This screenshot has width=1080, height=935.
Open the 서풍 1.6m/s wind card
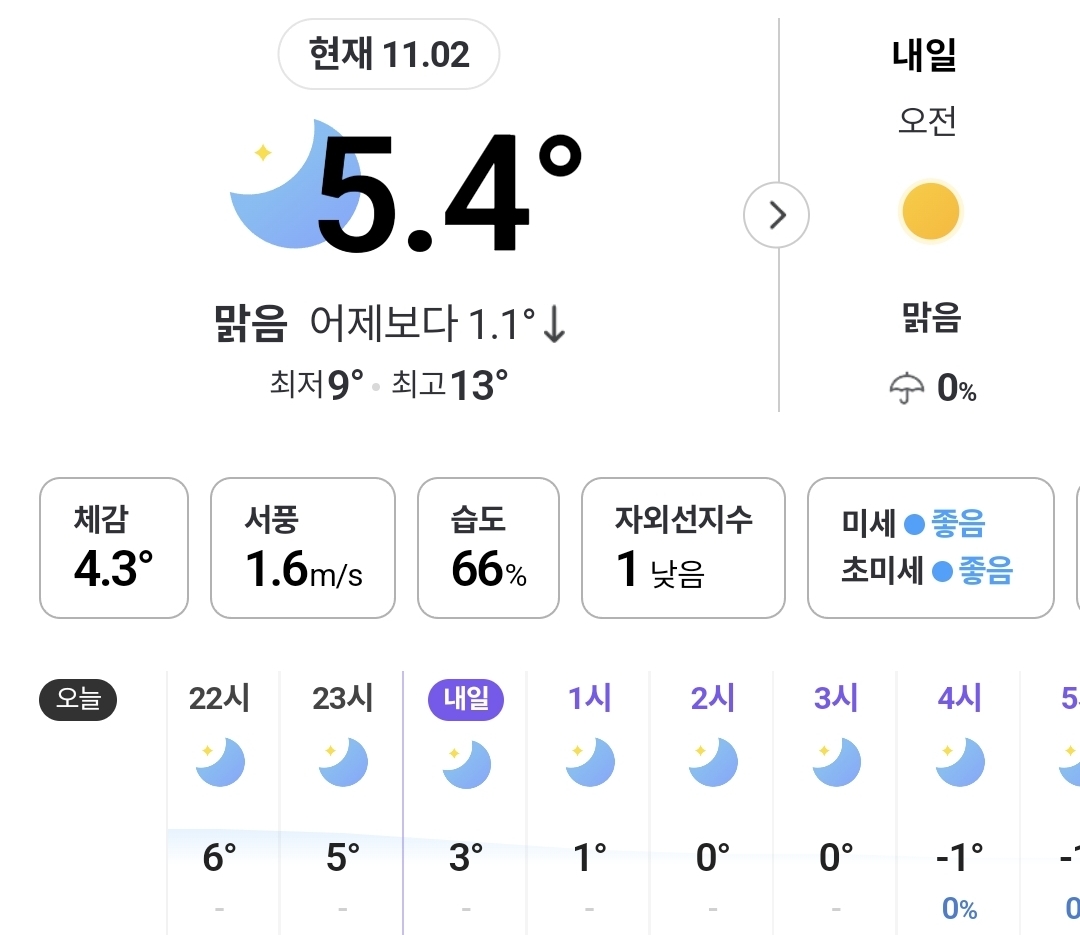click(x=303, y=548)
